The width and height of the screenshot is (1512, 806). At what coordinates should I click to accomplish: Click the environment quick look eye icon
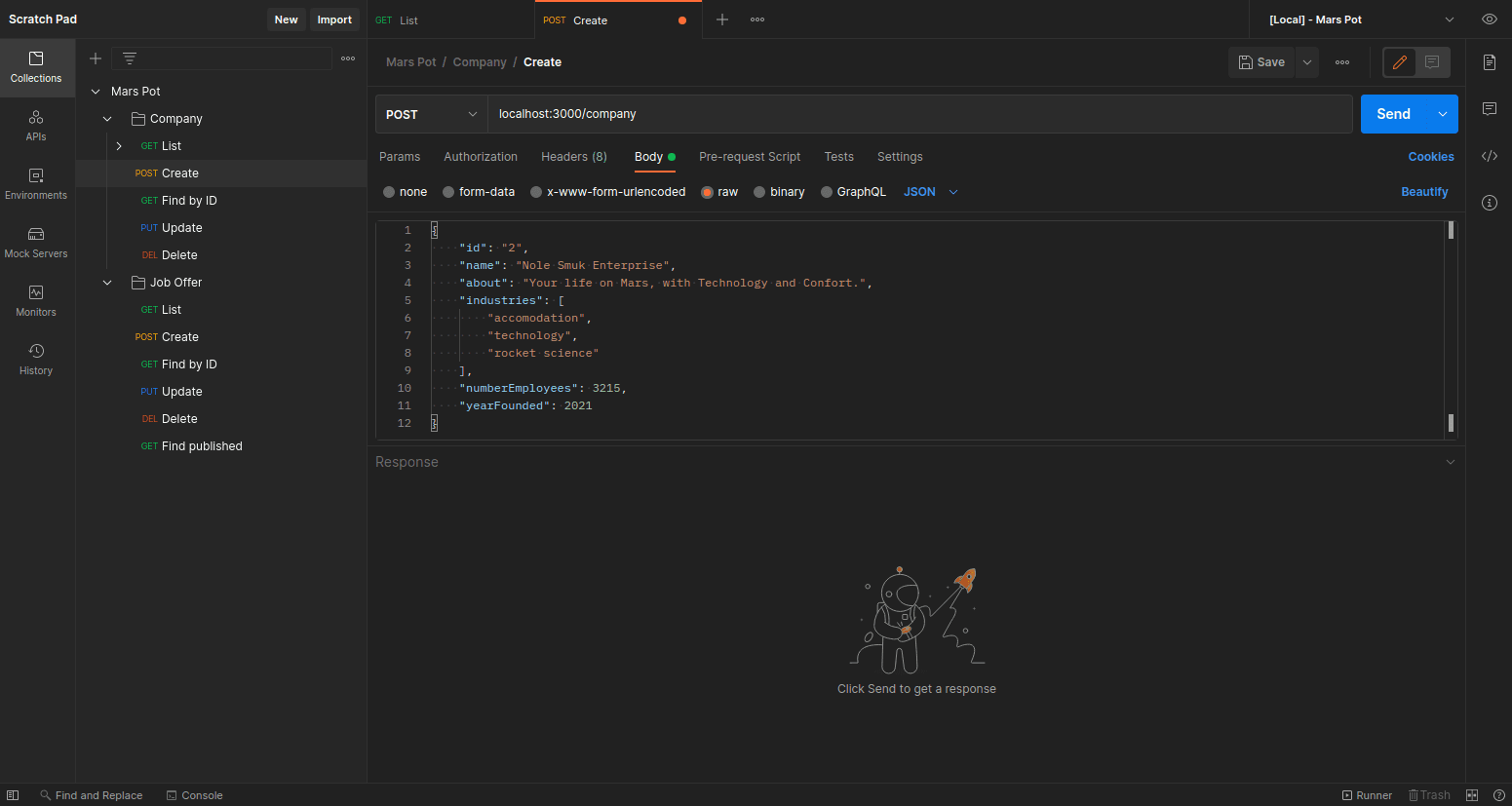tap(1490, 19)
